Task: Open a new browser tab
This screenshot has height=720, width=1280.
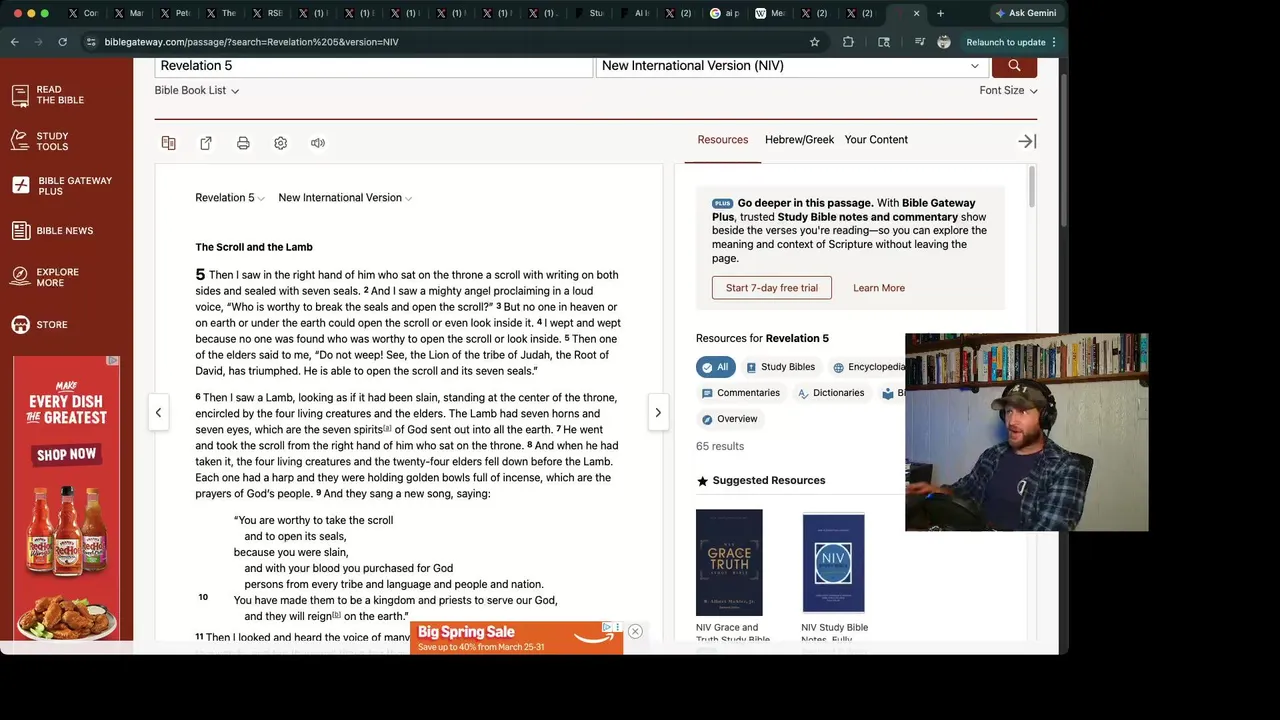Action: tap(940, 13)
